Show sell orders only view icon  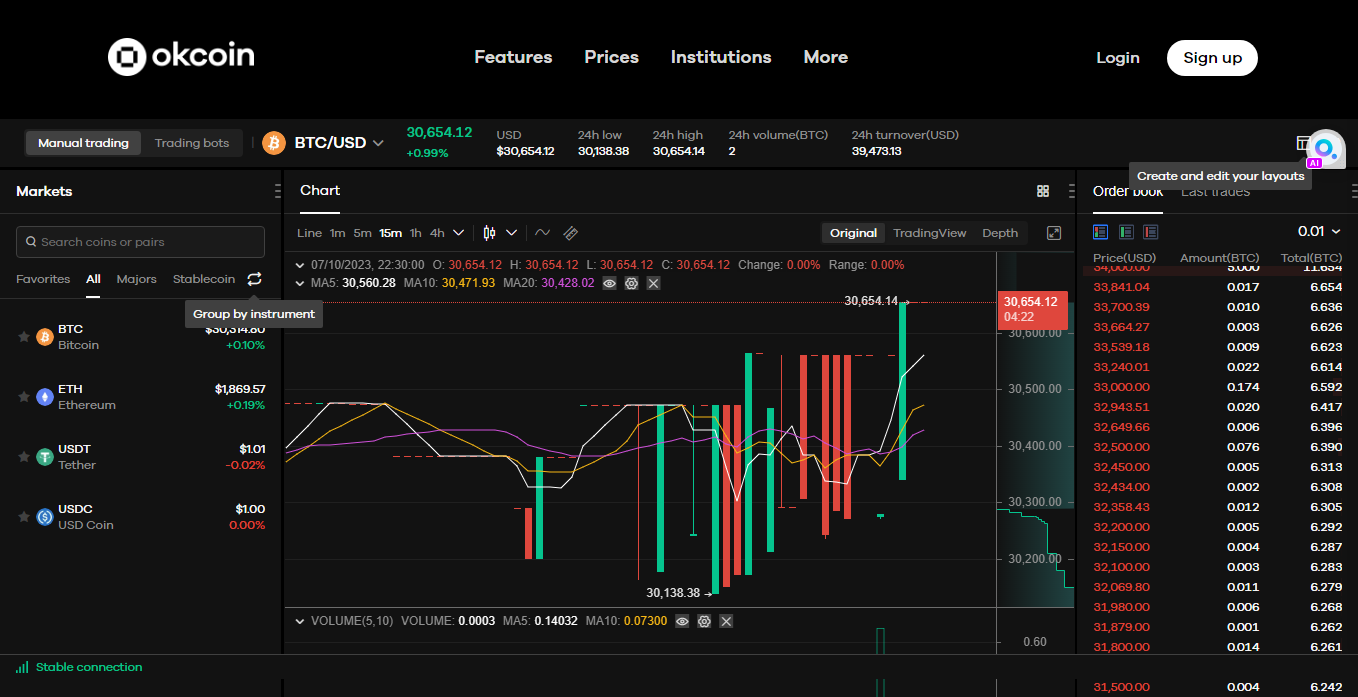point(1151,232)
